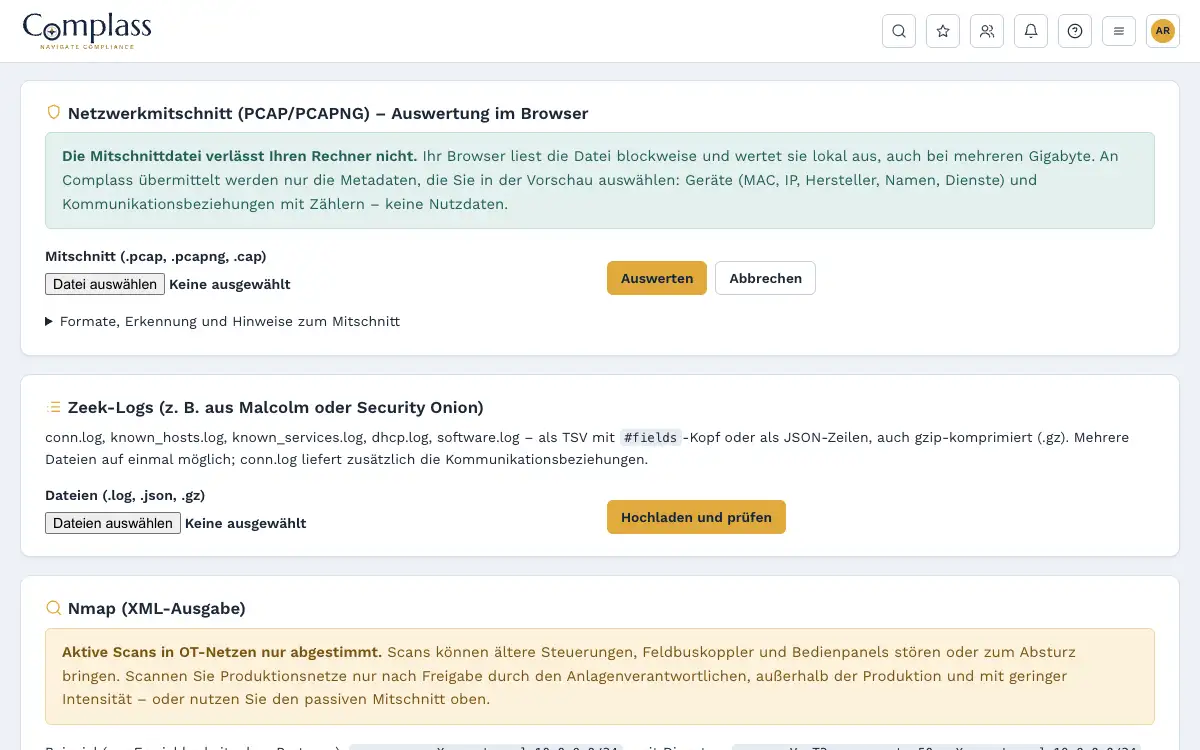Click the Nmap (XML-Ausgabe) heading text

157,608
